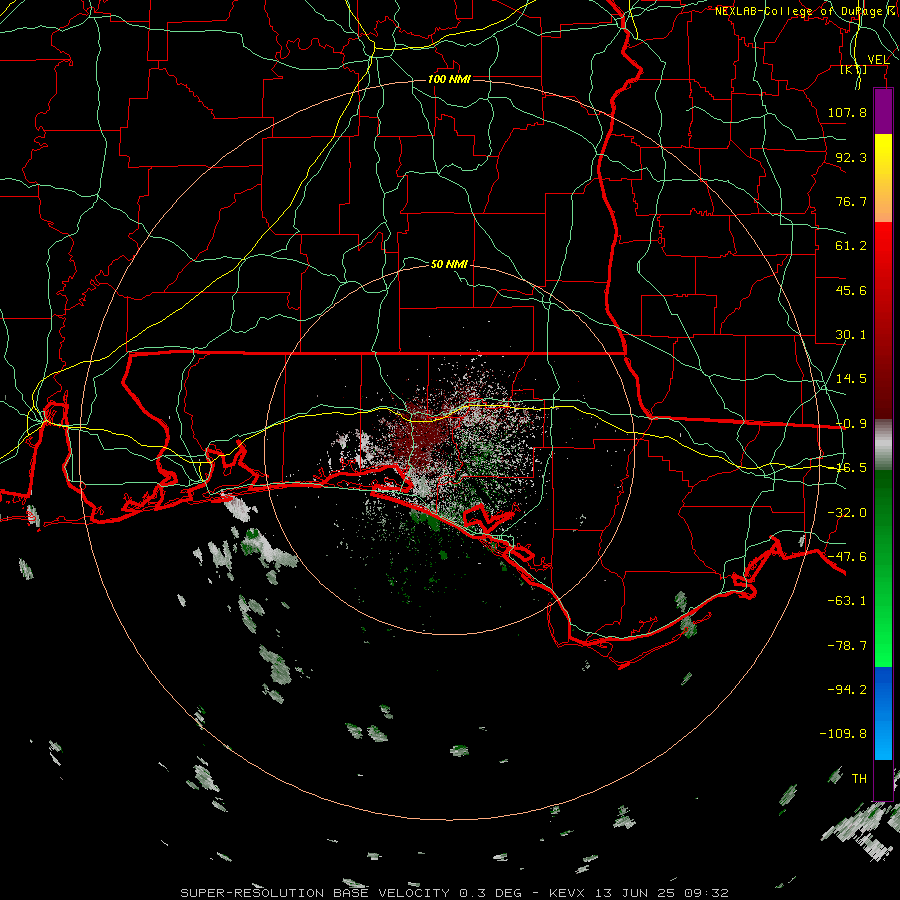Click the red segment of the color bar

tap(883, 320)
